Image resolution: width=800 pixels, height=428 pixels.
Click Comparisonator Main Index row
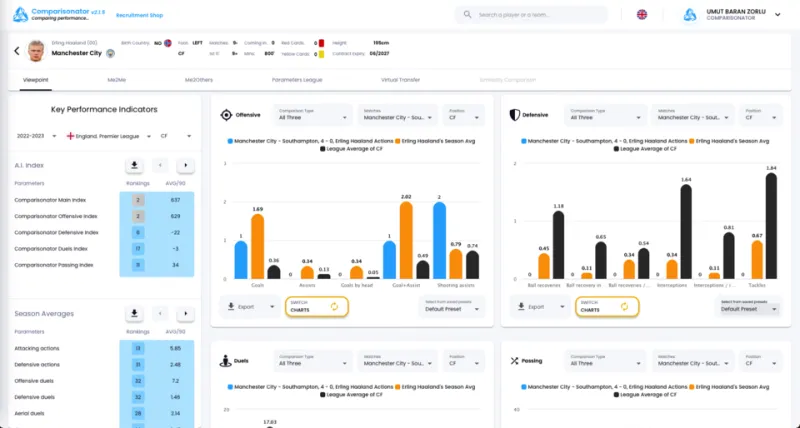(104, 200)
